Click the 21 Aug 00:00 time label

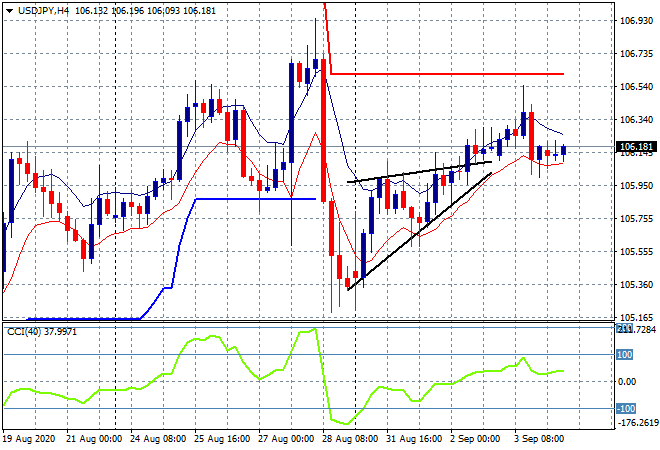(x=93, y=439)
